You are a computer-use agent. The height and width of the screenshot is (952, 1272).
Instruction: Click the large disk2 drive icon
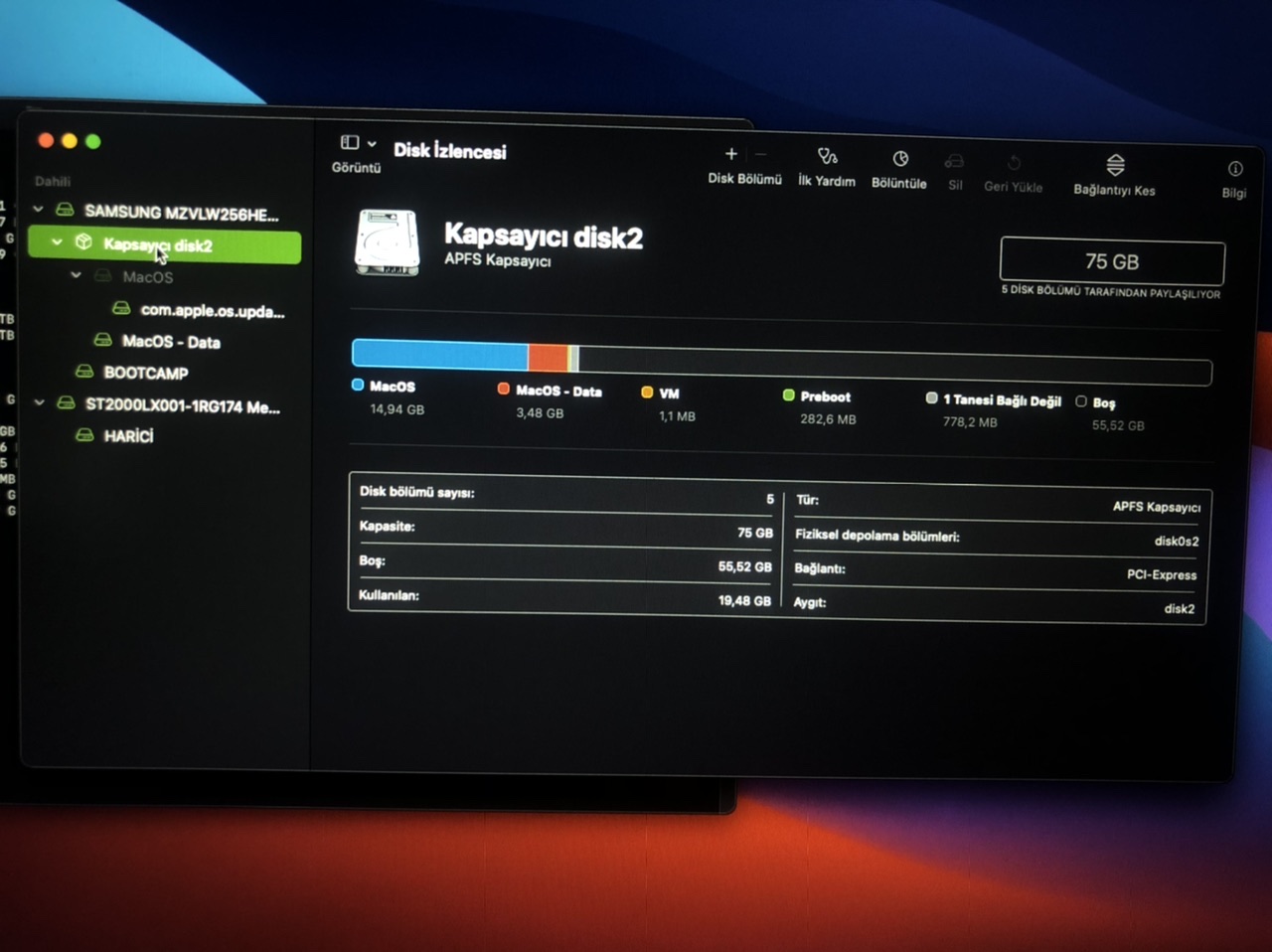388,241
